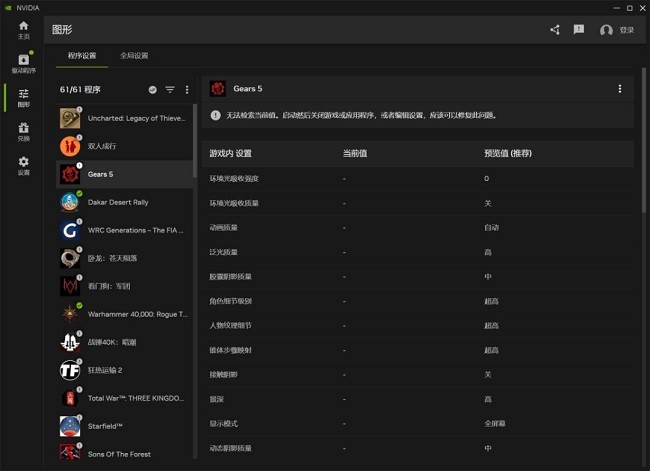Switch to the 全局设置 tab
Screen dimensions: 650x471
(133, 56)
